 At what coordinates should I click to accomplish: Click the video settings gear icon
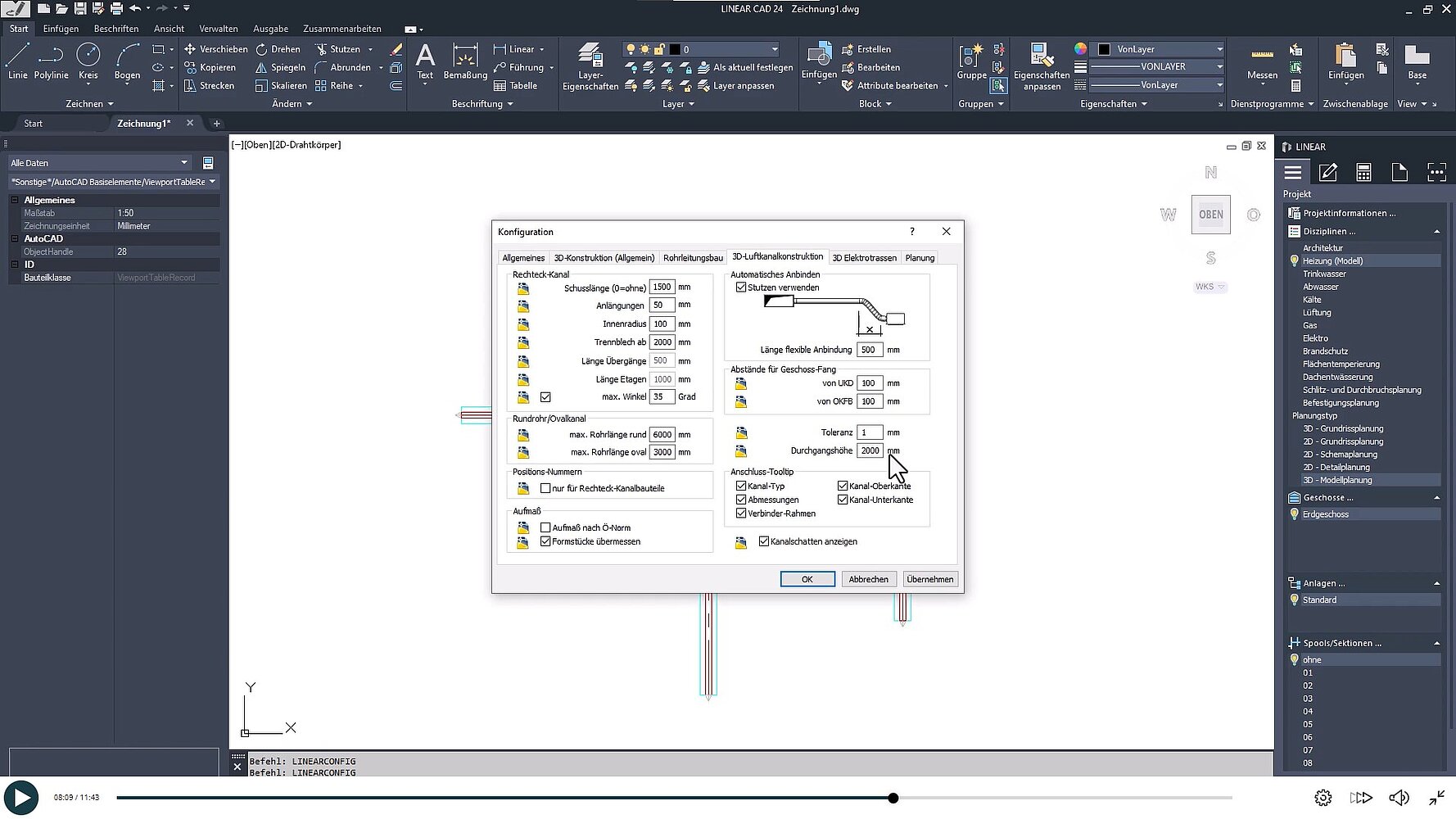1323,798
